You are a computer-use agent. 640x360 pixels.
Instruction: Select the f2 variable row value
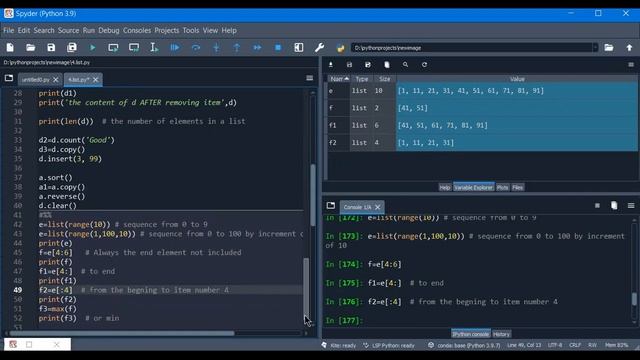517,143
